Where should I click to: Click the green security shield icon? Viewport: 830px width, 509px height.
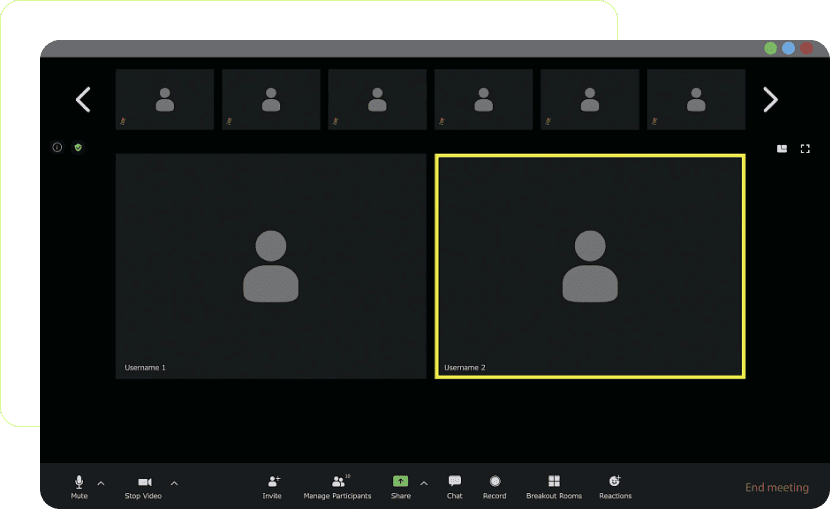pyautogui.click(x=78, y=147)
